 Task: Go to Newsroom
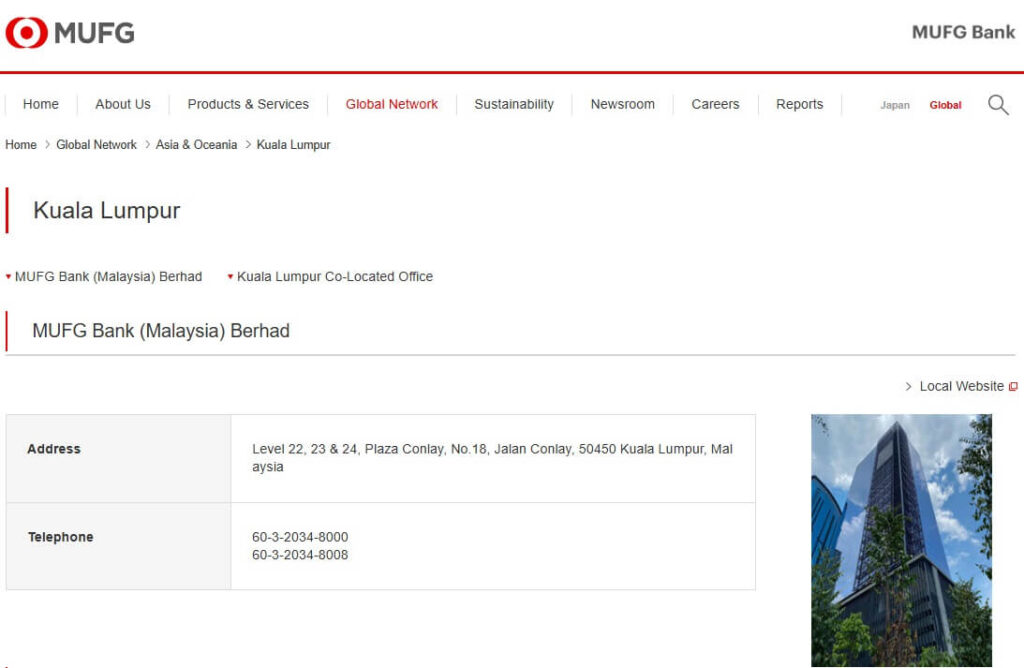coord(622,104)
